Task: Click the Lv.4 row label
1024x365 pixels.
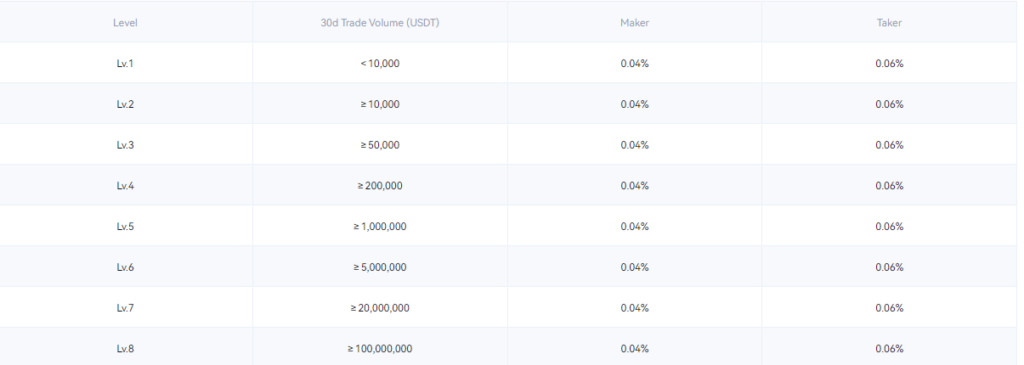Action: click(125, 186)
